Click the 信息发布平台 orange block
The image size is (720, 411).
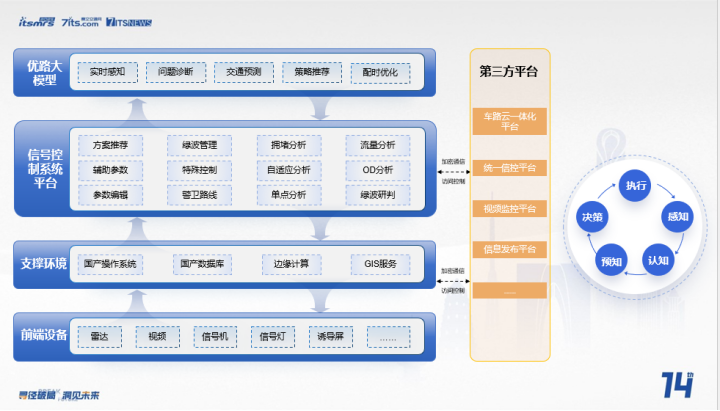(510, 249)
